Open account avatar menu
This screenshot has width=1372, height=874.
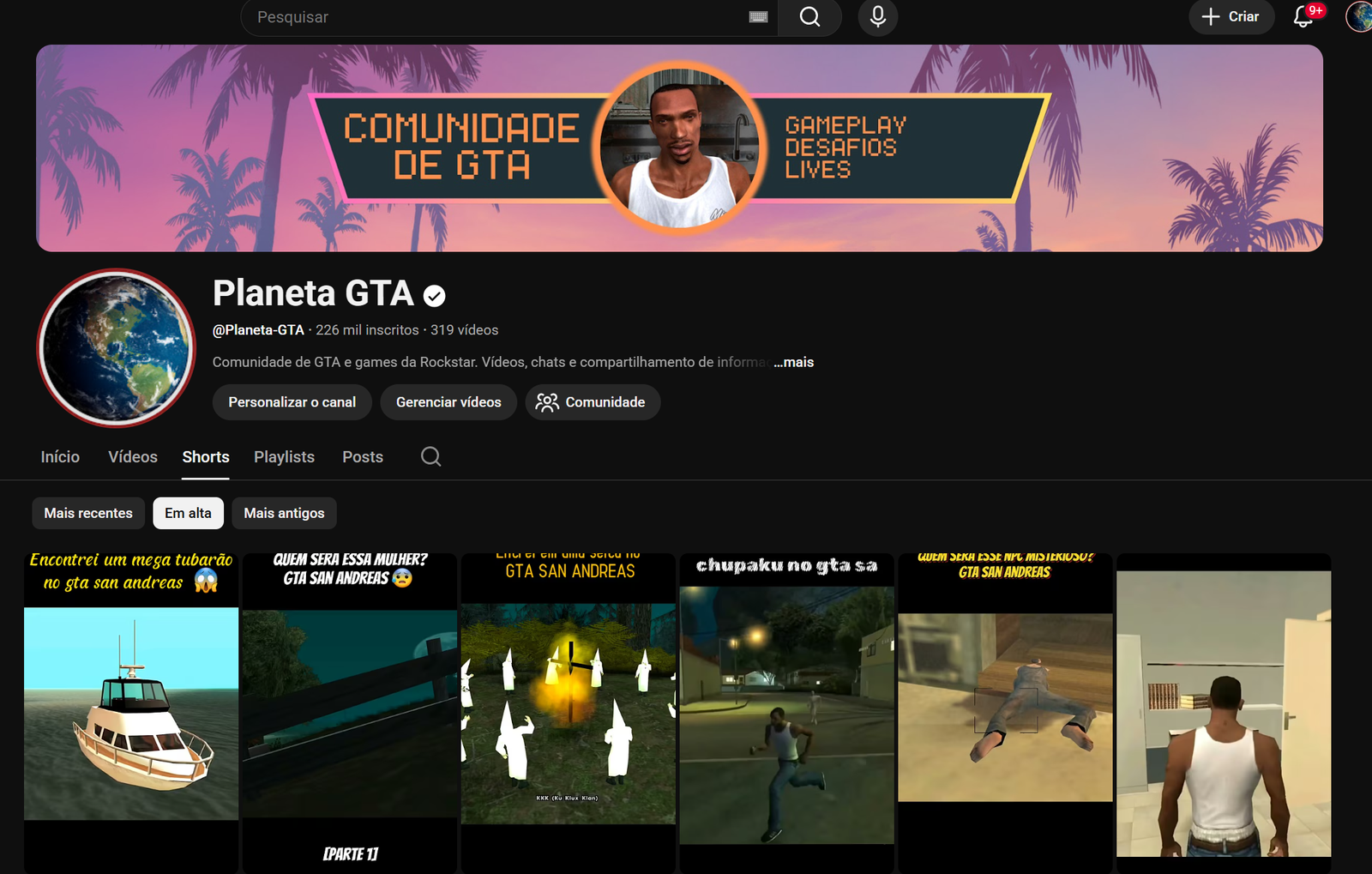coord(1360,16)
